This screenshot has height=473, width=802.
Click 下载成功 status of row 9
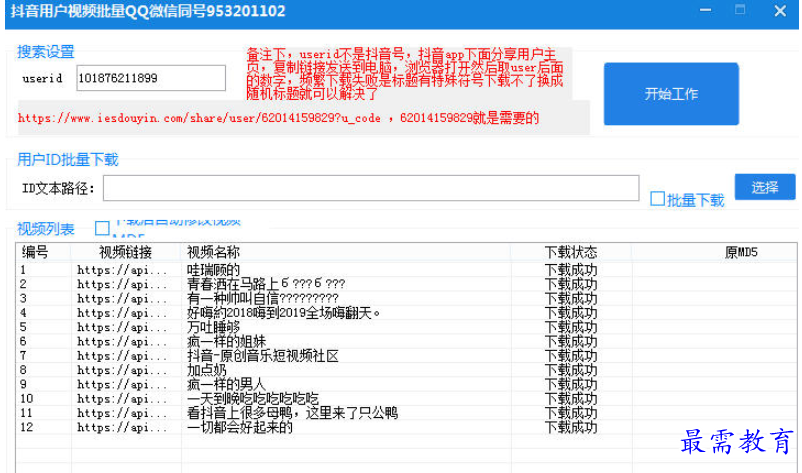click(570, 384)
